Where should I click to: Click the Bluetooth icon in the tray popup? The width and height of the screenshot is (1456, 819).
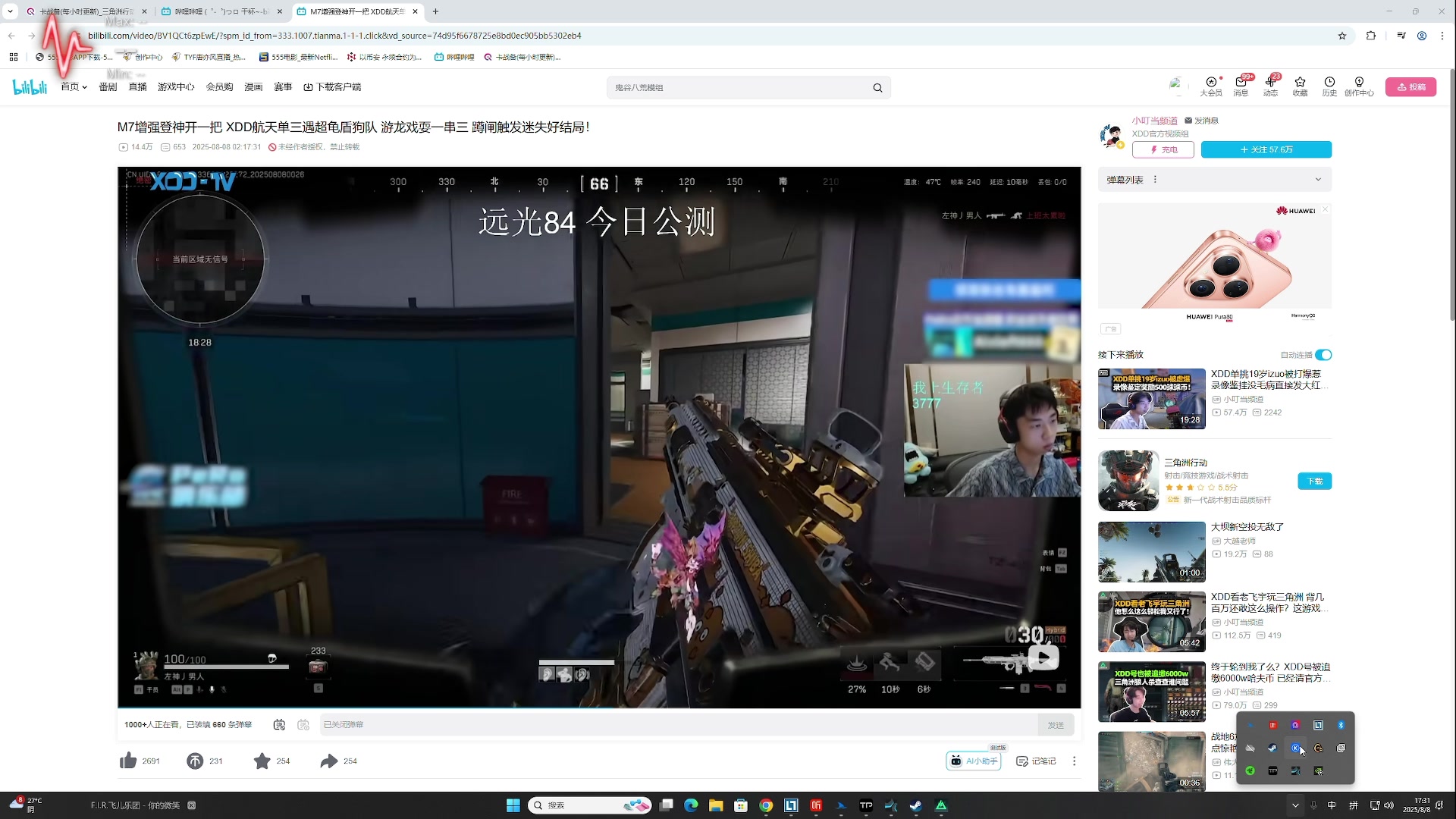[1341, 726]
